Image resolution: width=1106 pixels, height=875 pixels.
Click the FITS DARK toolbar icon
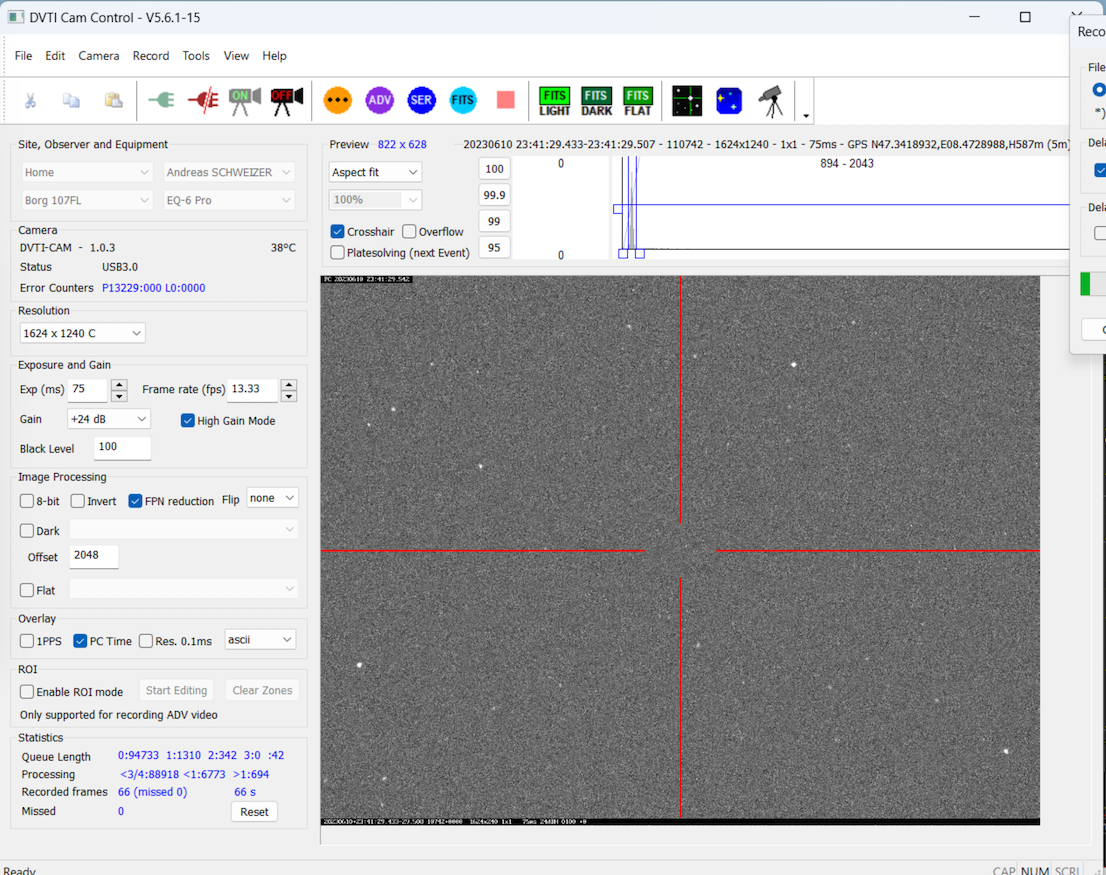point(596,100)
